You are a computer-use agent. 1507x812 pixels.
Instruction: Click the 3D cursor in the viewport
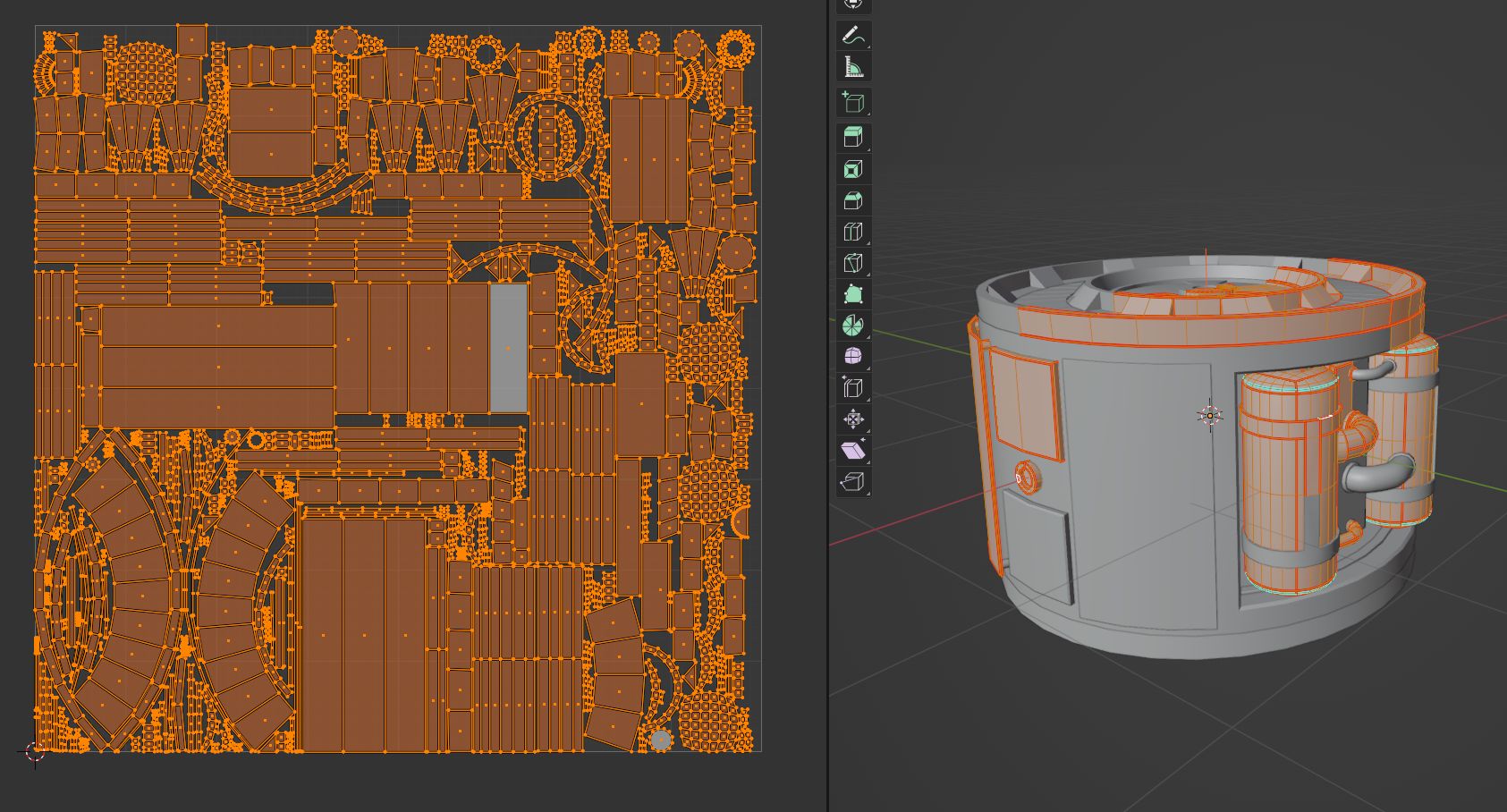pos(1210,415)
